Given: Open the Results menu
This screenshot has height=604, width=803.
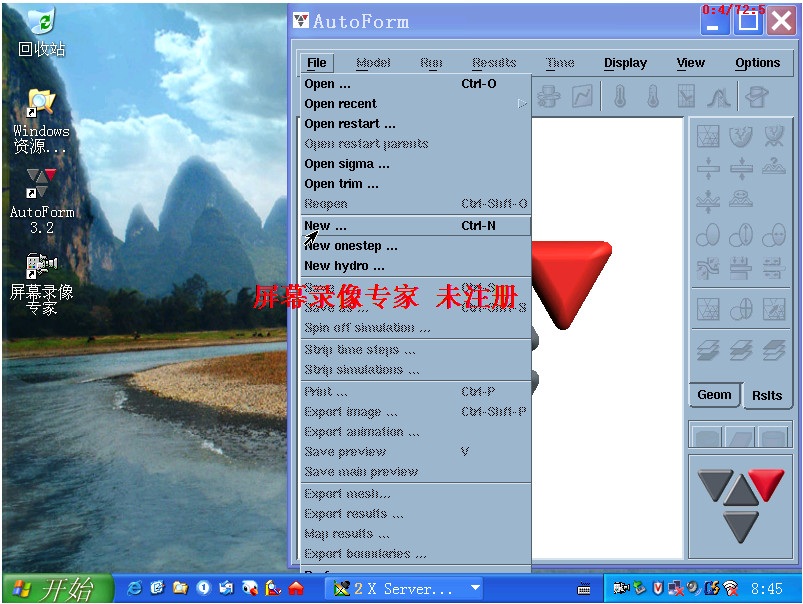Looking at the screenshot, I should pyautogui.click(x=494, y=63).
